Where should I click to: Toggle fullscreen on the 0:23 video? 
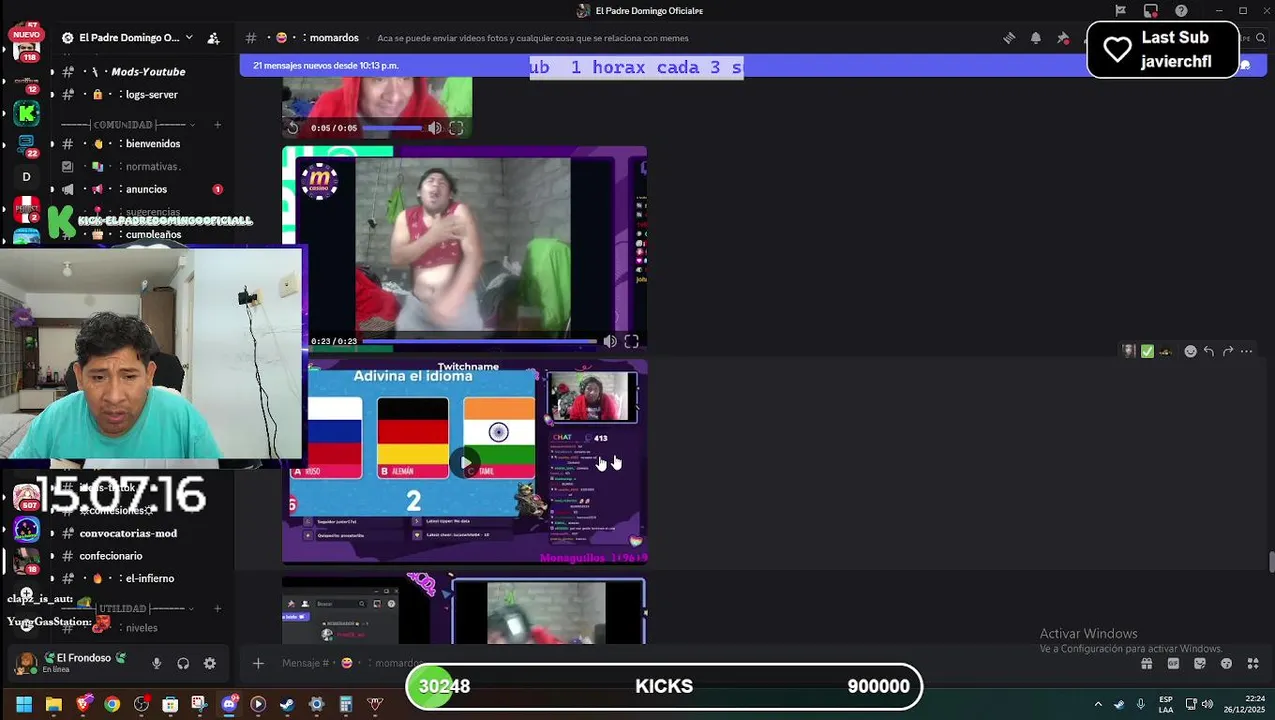[x=631, y=341]
